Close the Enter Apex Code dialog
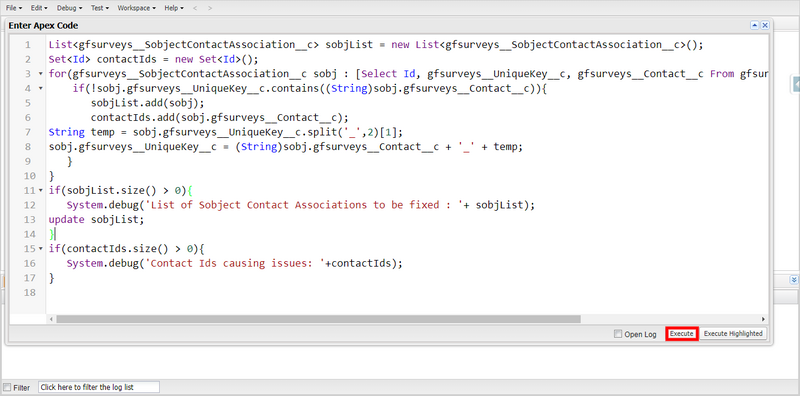The height and width of the screenshot is (396, 800). pyautogui.click(x=765, y=25)
